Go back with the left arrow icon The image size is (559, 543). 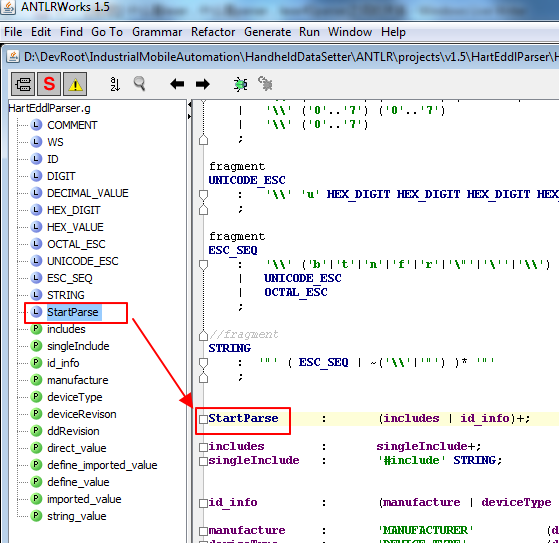[x=177, y=84]
